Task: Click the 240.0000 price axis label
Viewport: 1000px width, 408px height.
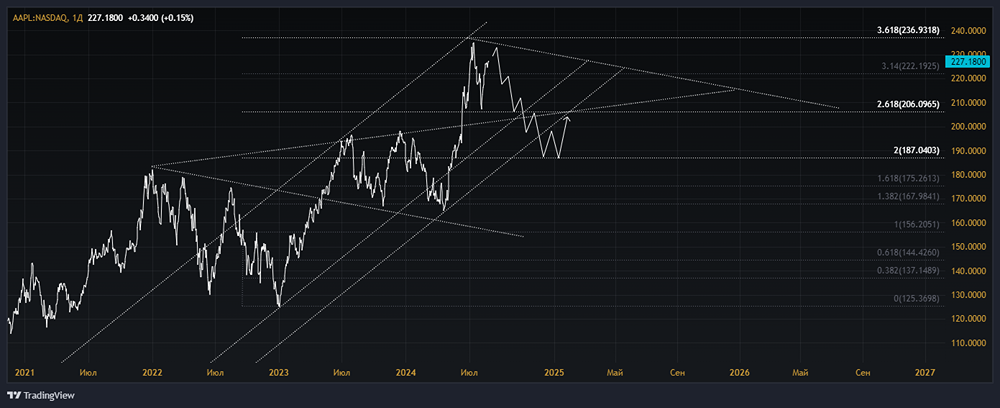Action: pyautogui.click(x=967, y=30)
